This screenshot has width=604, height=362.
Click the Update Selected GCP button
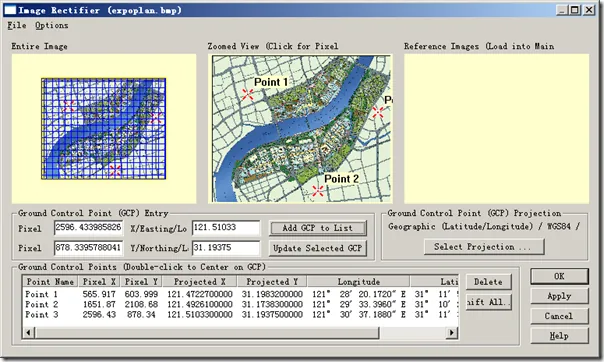tap(317, 248)
